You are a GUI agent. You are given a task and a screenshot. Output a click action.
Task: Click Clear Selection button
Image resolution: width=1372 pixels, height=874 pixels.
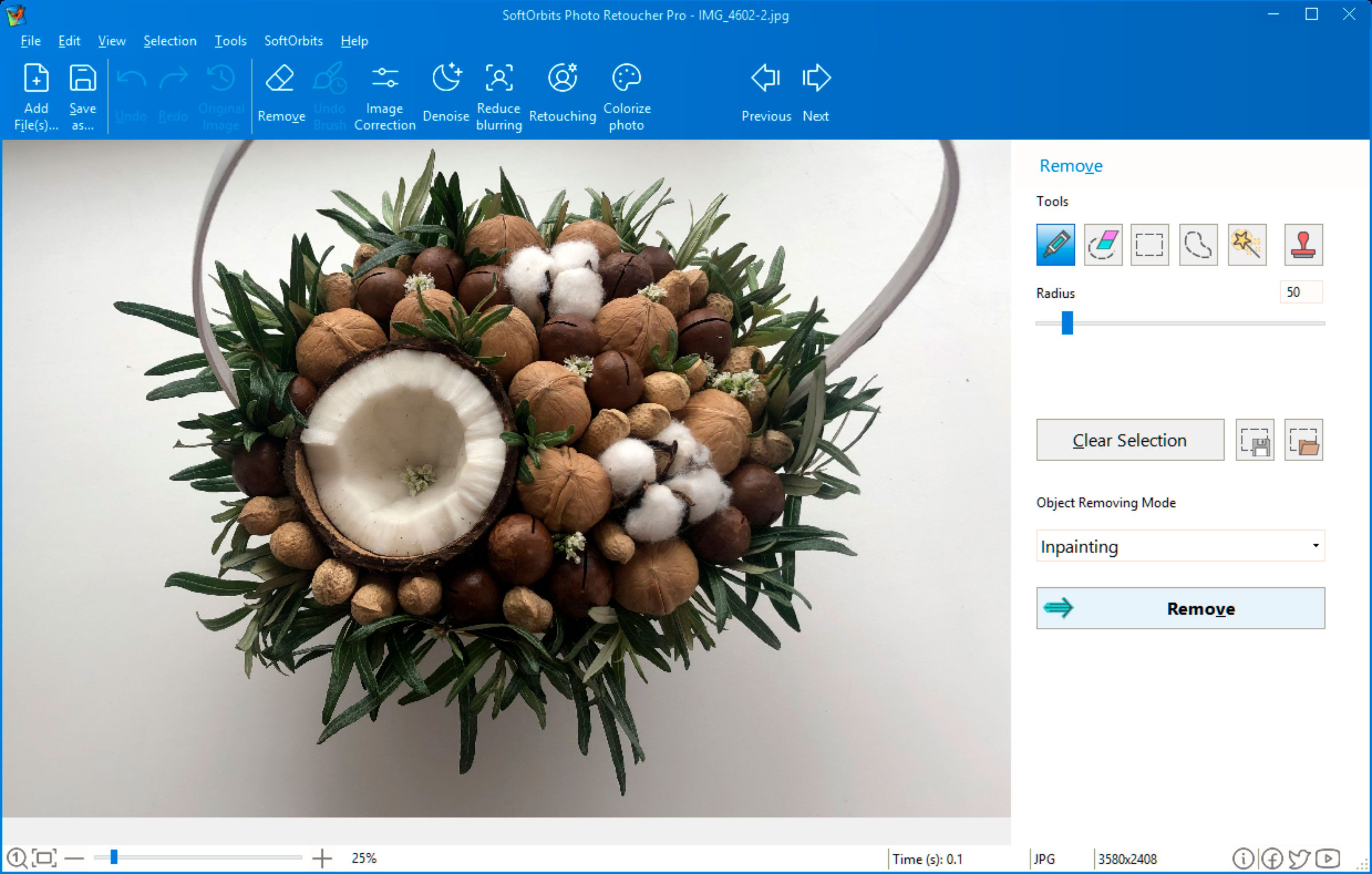click(1128, 439)
